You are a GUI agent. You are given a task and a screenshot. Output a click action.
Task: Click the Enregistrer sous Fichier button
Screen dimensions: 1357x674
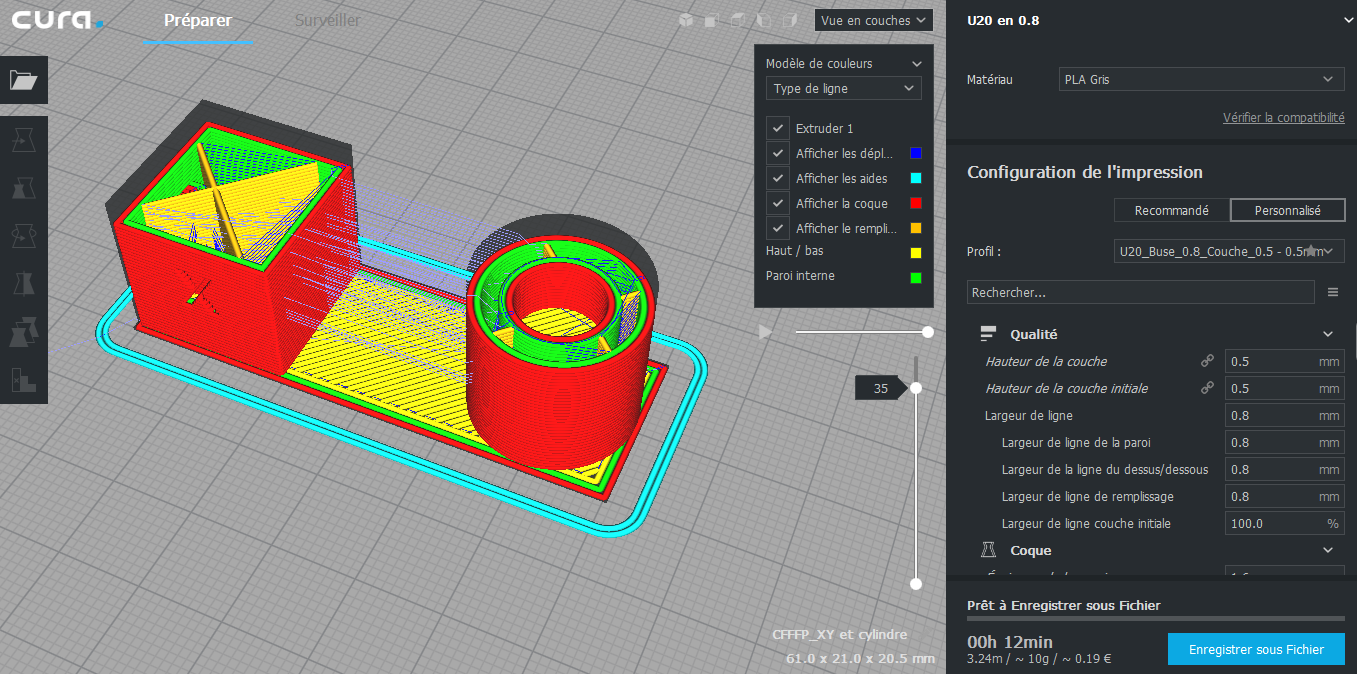pyautogui.click(x=1255, y=649)
